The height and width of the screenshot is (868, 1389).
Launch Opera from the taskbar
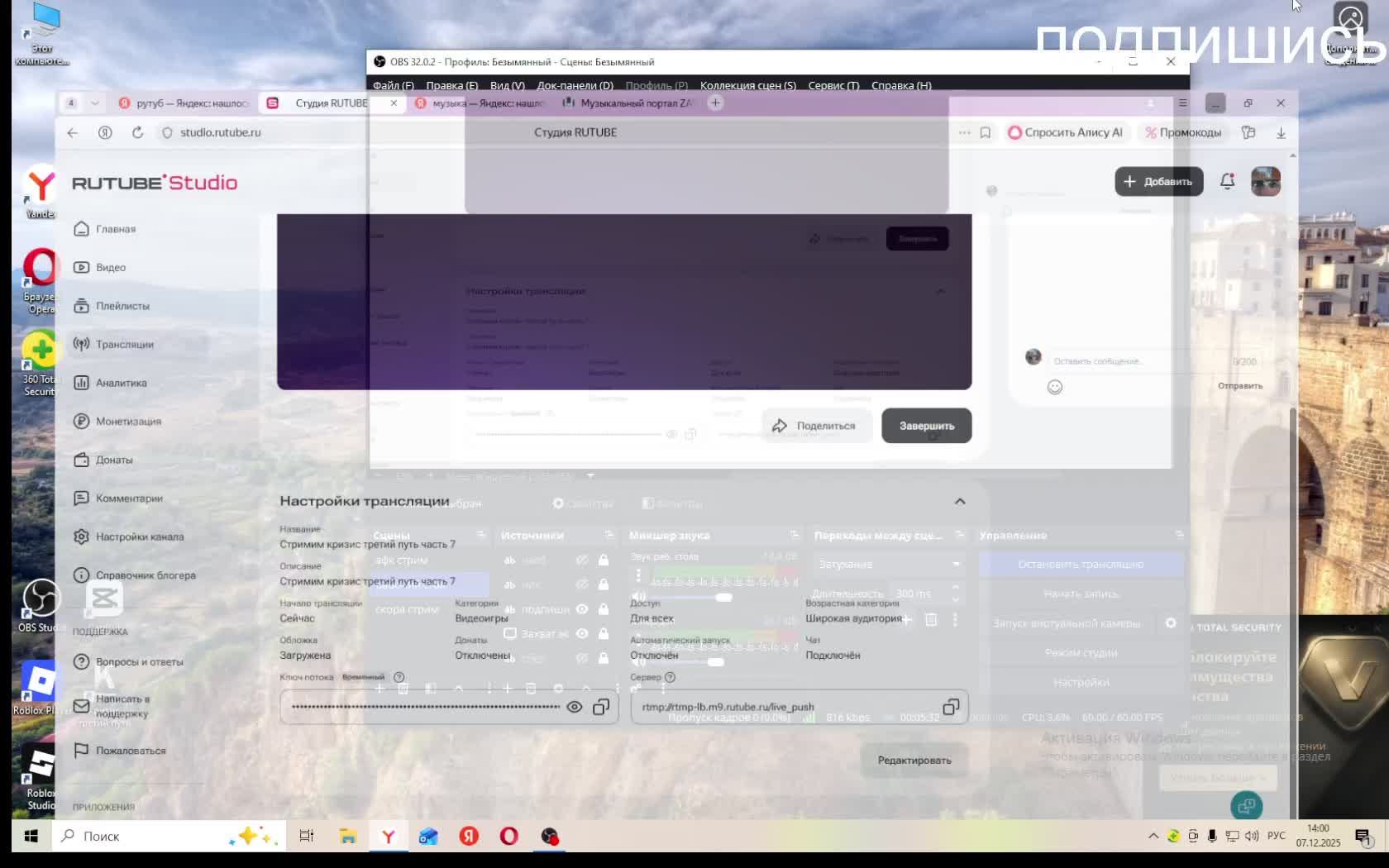pos(508,837)
